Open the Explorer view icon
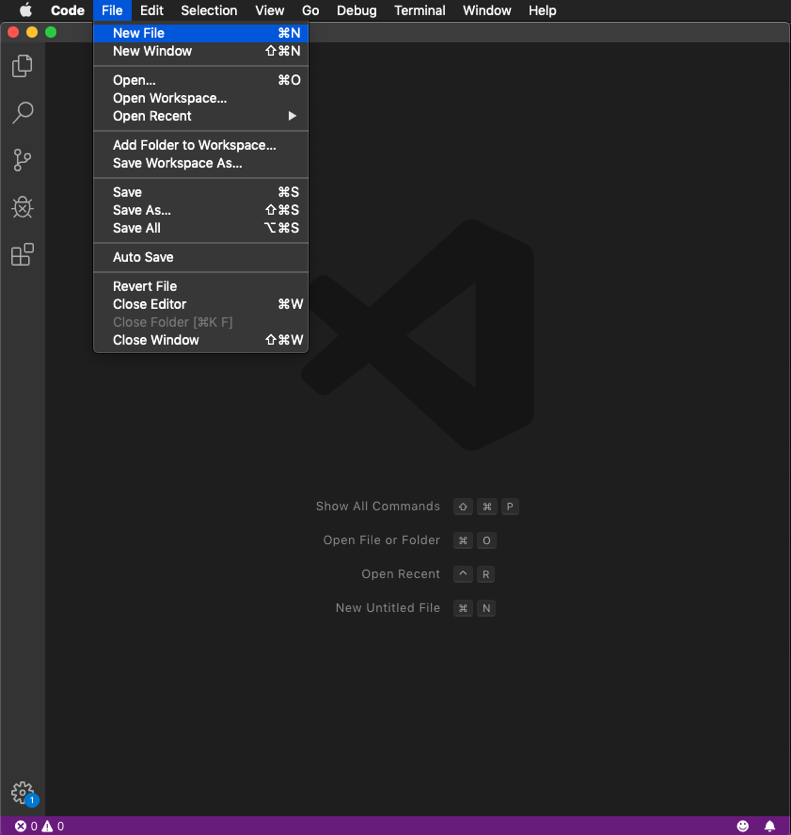The height and width of the screenshot is (835, 791). pos(22,66)
